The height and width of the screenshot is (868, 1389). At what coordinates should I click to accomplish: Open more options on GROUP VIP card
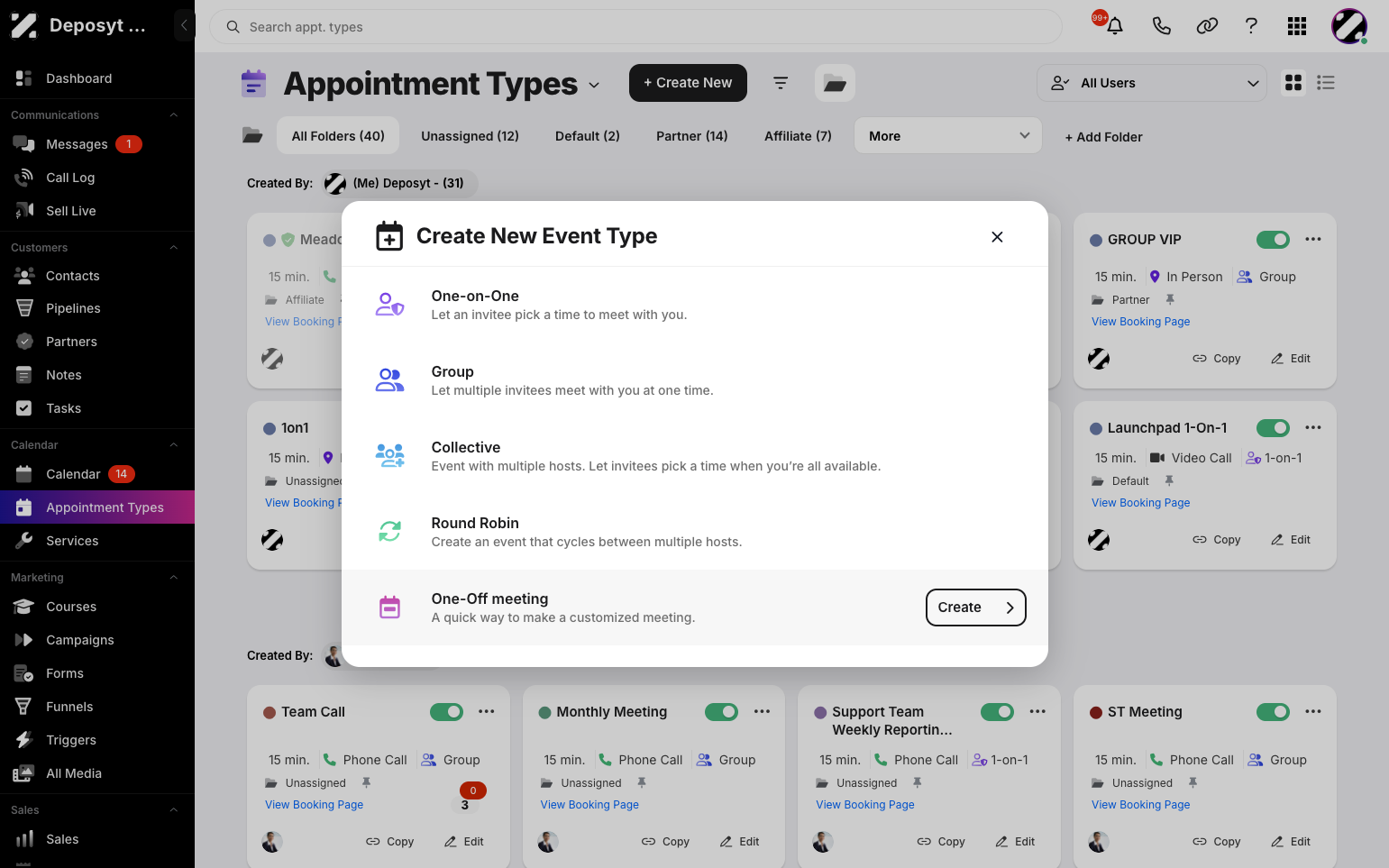click(1313, 240)
